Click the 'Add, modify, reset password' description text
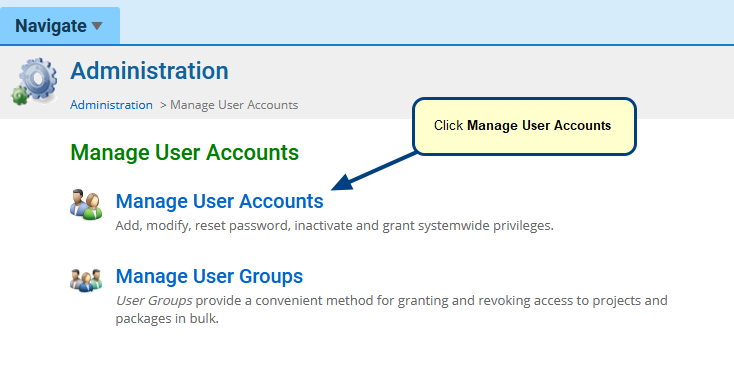The width and height of the screenshot is (734, 373). (335, 226)
